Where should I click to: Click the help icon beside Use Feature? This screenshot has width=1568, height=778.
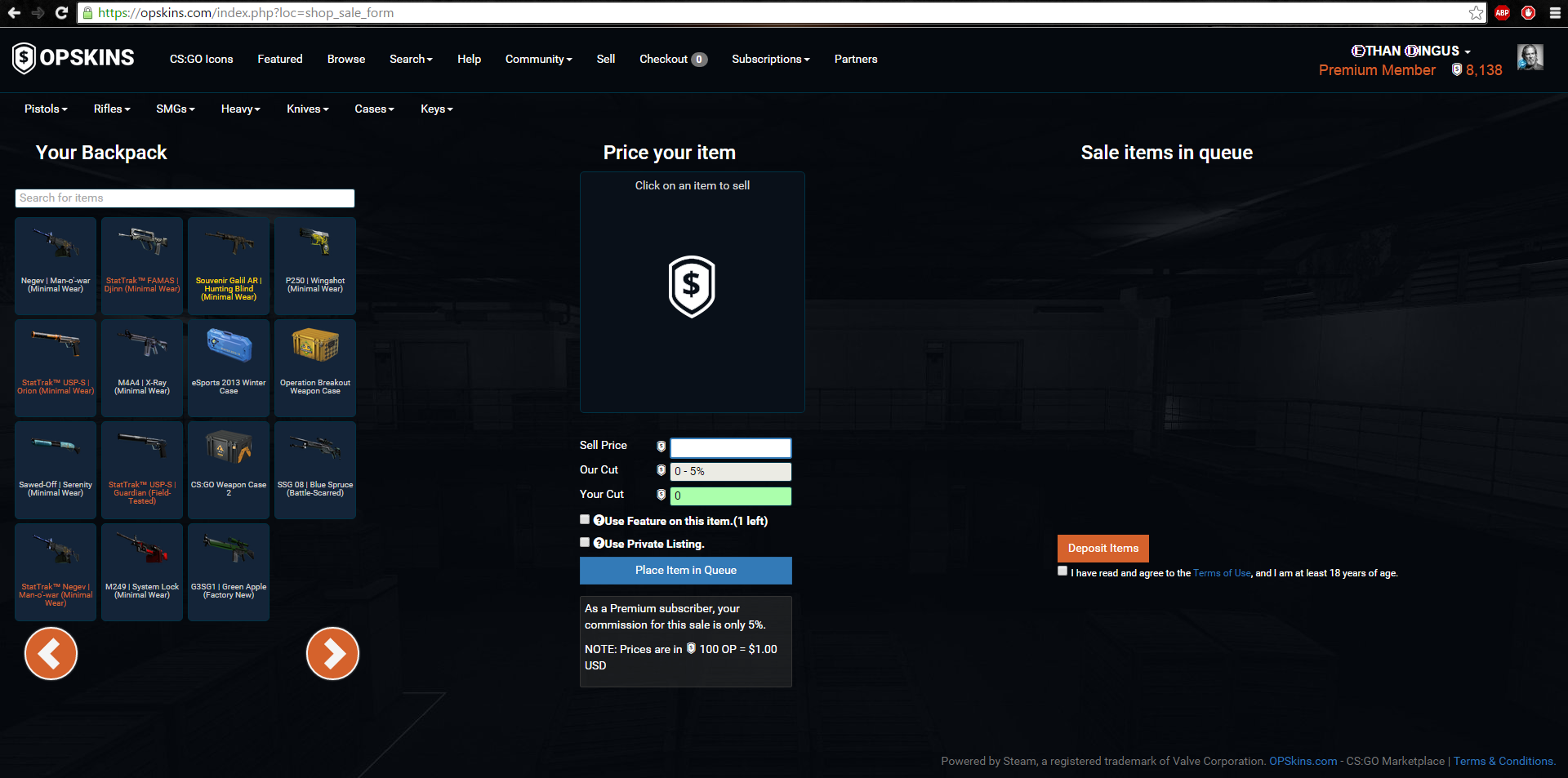pyautogui.click(x=599, y=521)
